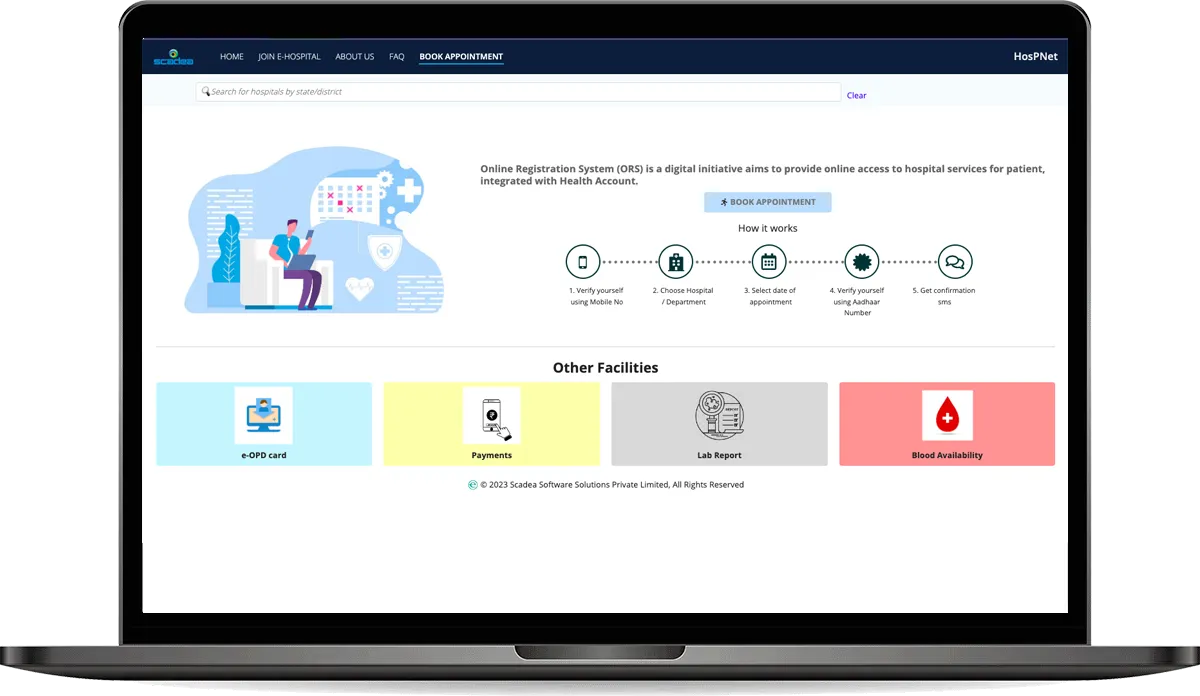Click the calendar date selection step icon
The width and height of the screenshot is (1200, 696).
769,262
